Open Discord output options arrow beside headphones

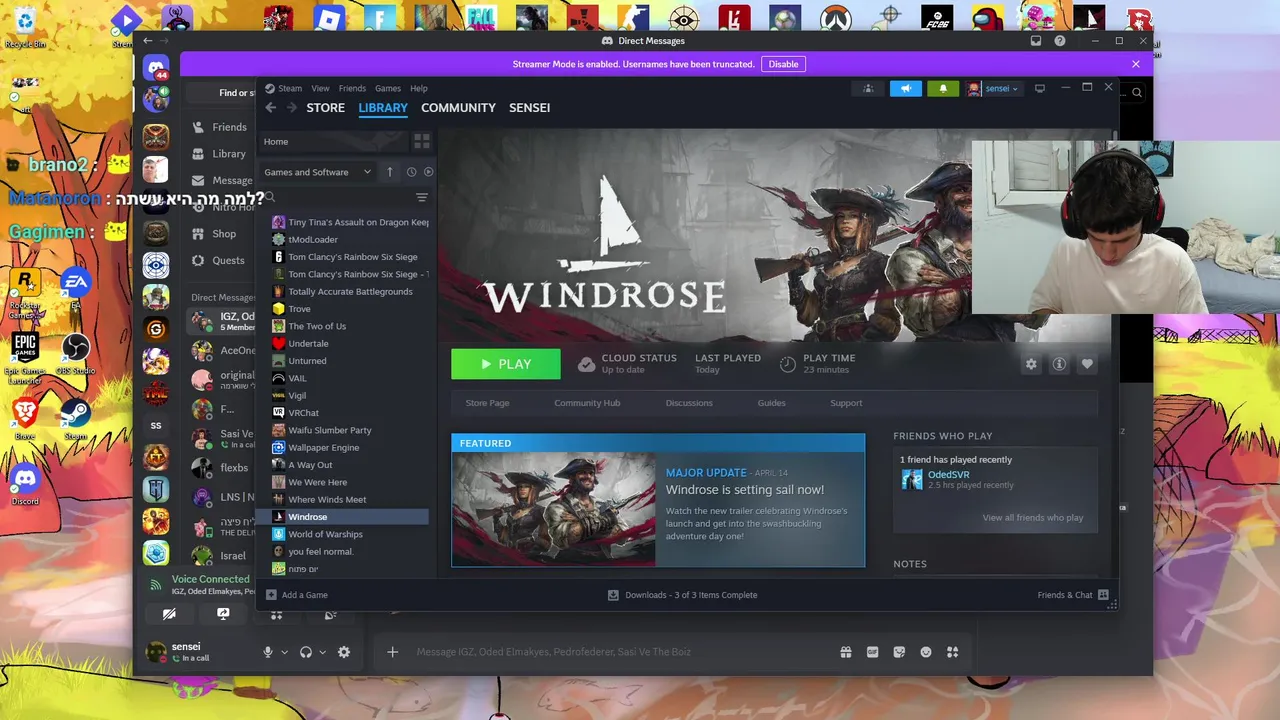322,652
